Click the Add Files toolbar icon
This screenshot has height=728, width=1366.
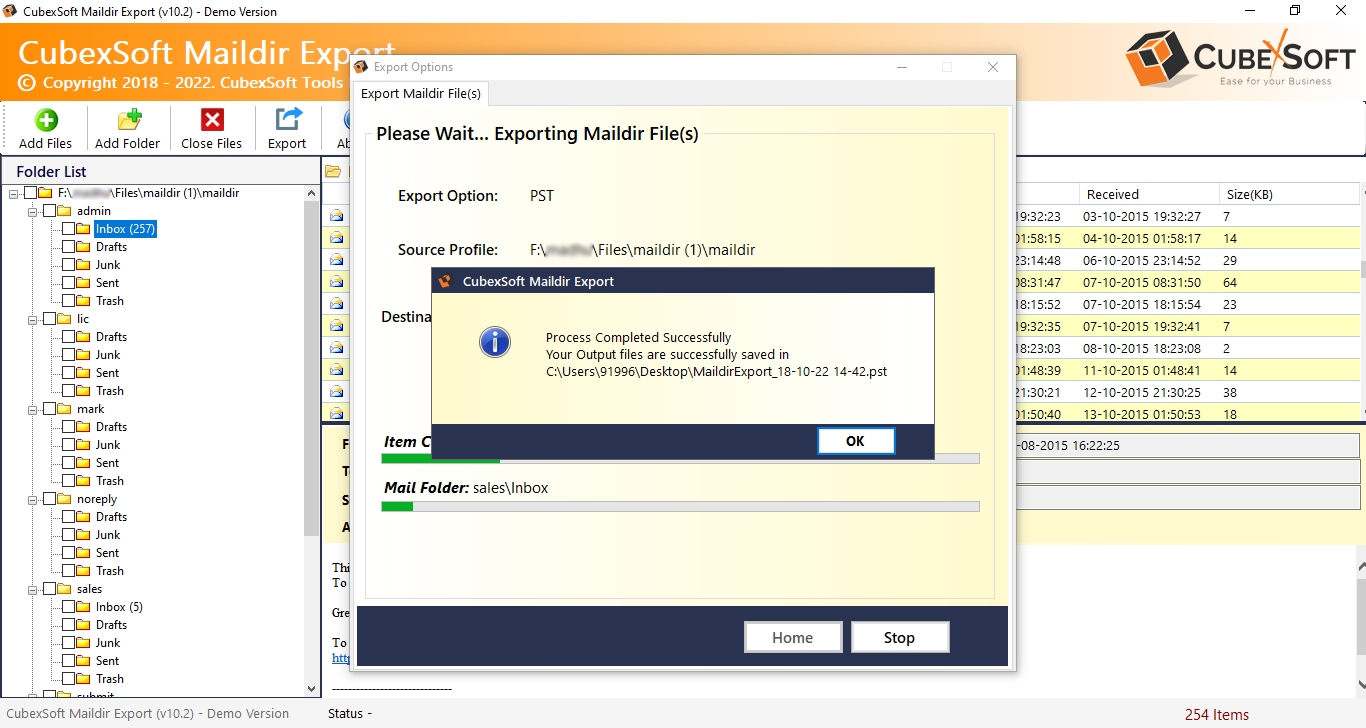coord(46,121)
